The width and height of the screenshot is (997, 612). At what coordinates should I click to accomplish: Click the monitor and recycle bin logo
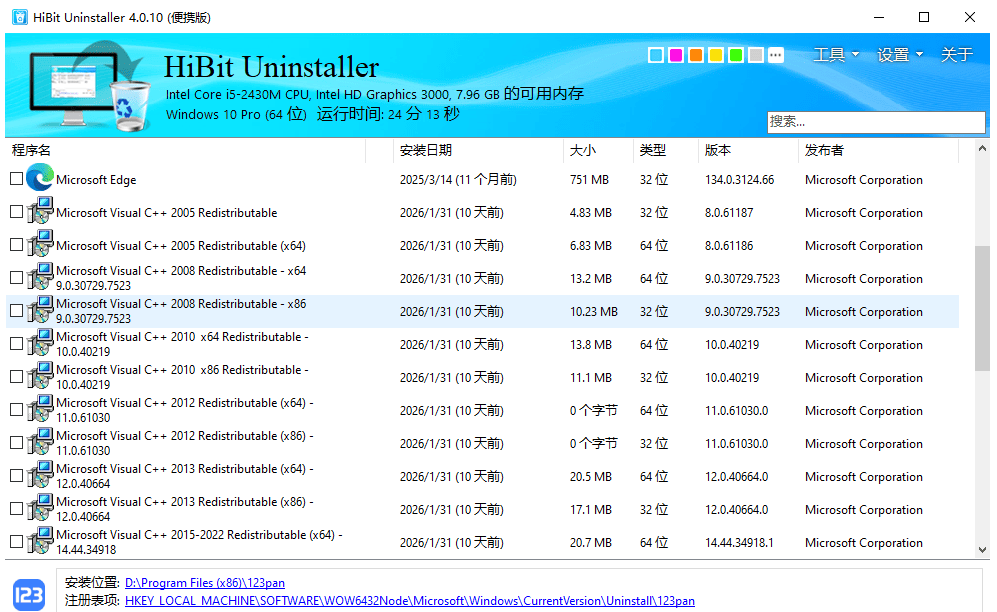click(89, 86)
